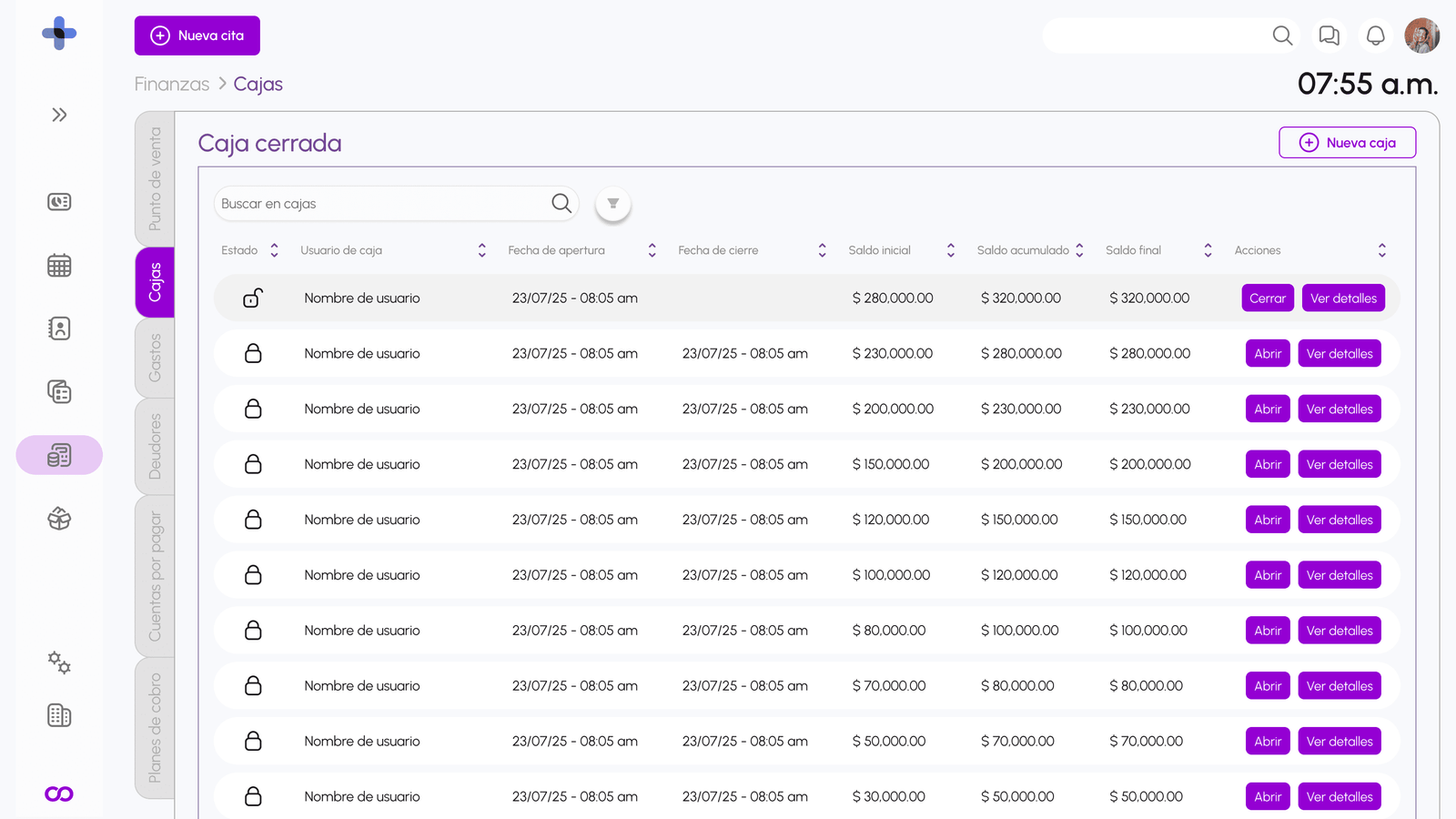Click the Nueva caja button
This screenshot has height=819, width=1456.
(x=1347, y=143)
